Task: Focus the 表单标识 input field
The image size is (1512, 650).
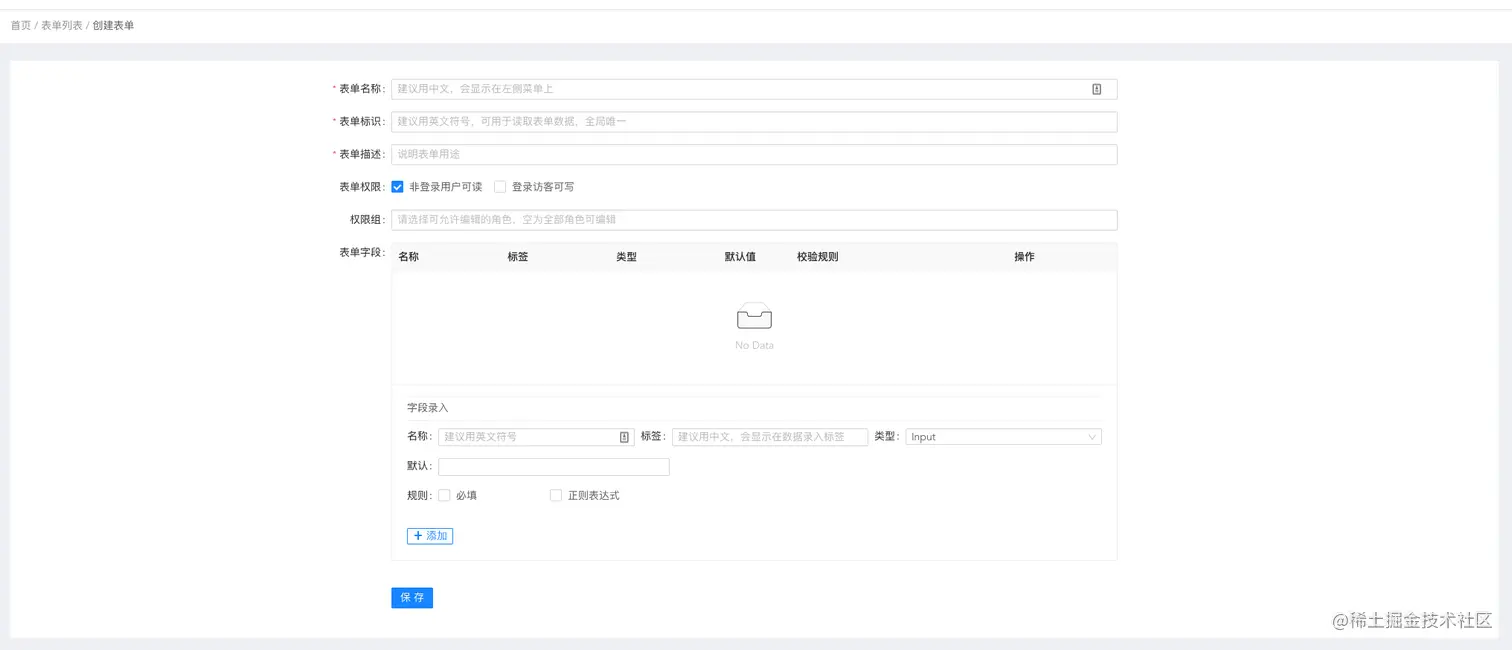Action: (754, 122)
